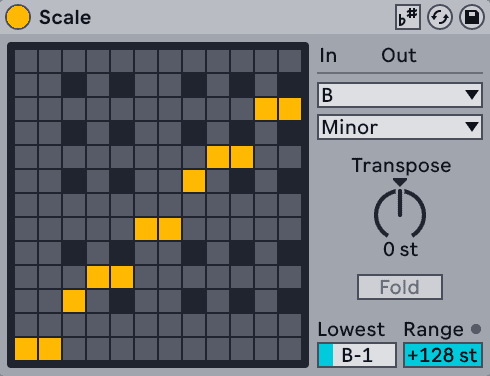Viewport: 490px width, 376px height.
Task: Click the 0 st transpose value
Action: 400,249
